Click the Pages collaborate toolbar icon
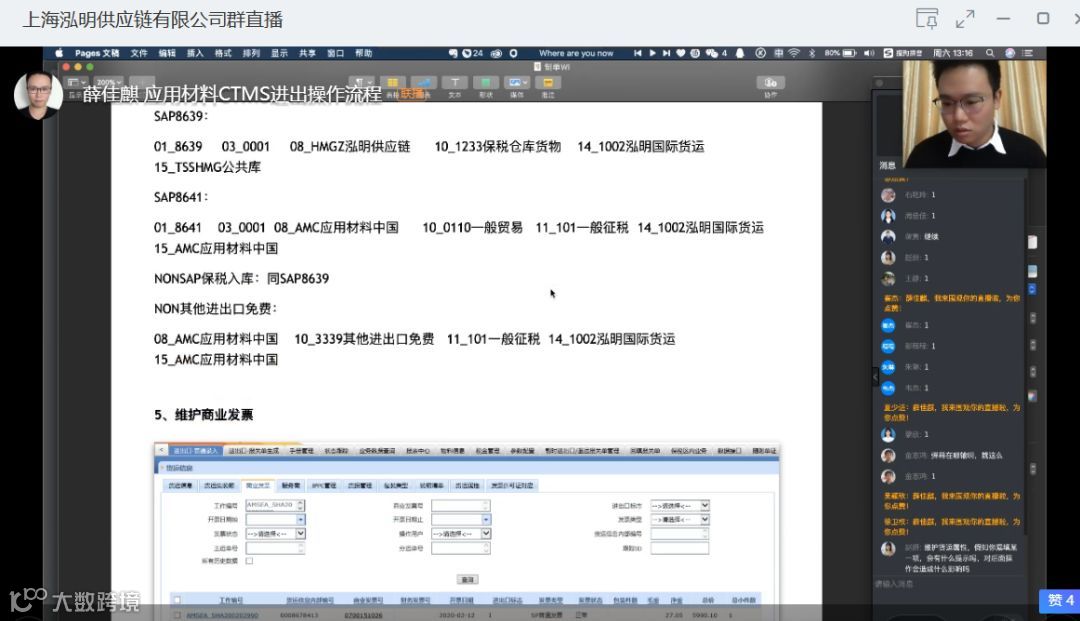 point(771,83)
